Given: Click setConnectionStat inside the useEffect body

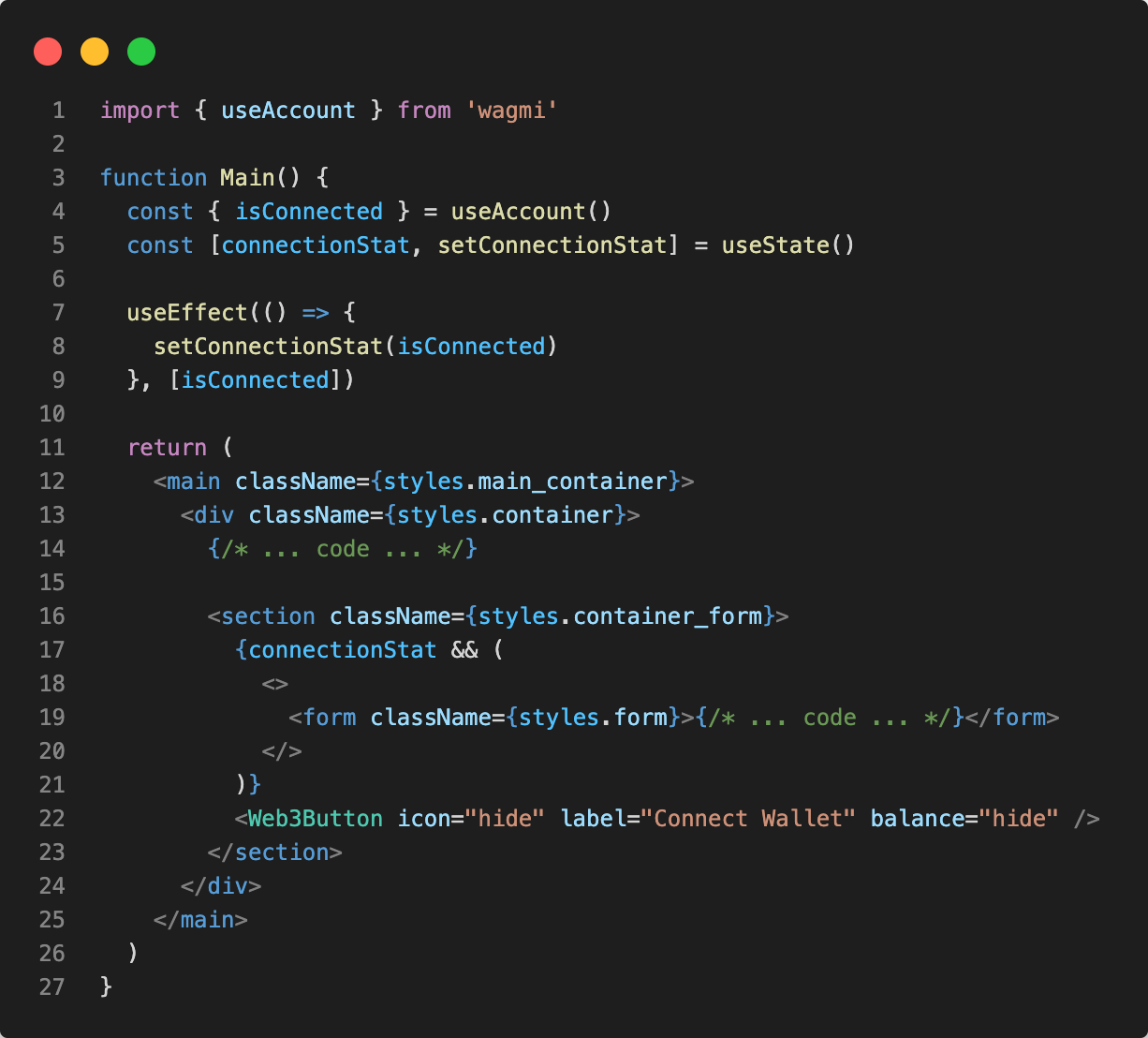Looking at the screenshot, I should tap(268, 347).
